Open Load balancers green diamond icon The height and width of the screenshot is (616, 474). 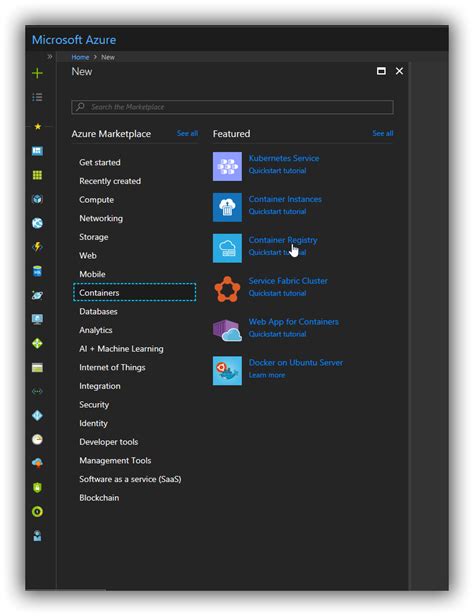tap(37, 343)
